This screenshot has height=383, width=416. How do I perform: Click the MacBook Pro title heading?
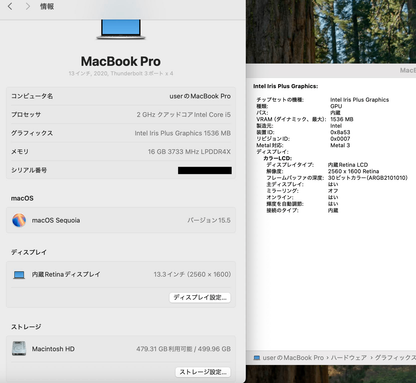(x=121, y=61)
